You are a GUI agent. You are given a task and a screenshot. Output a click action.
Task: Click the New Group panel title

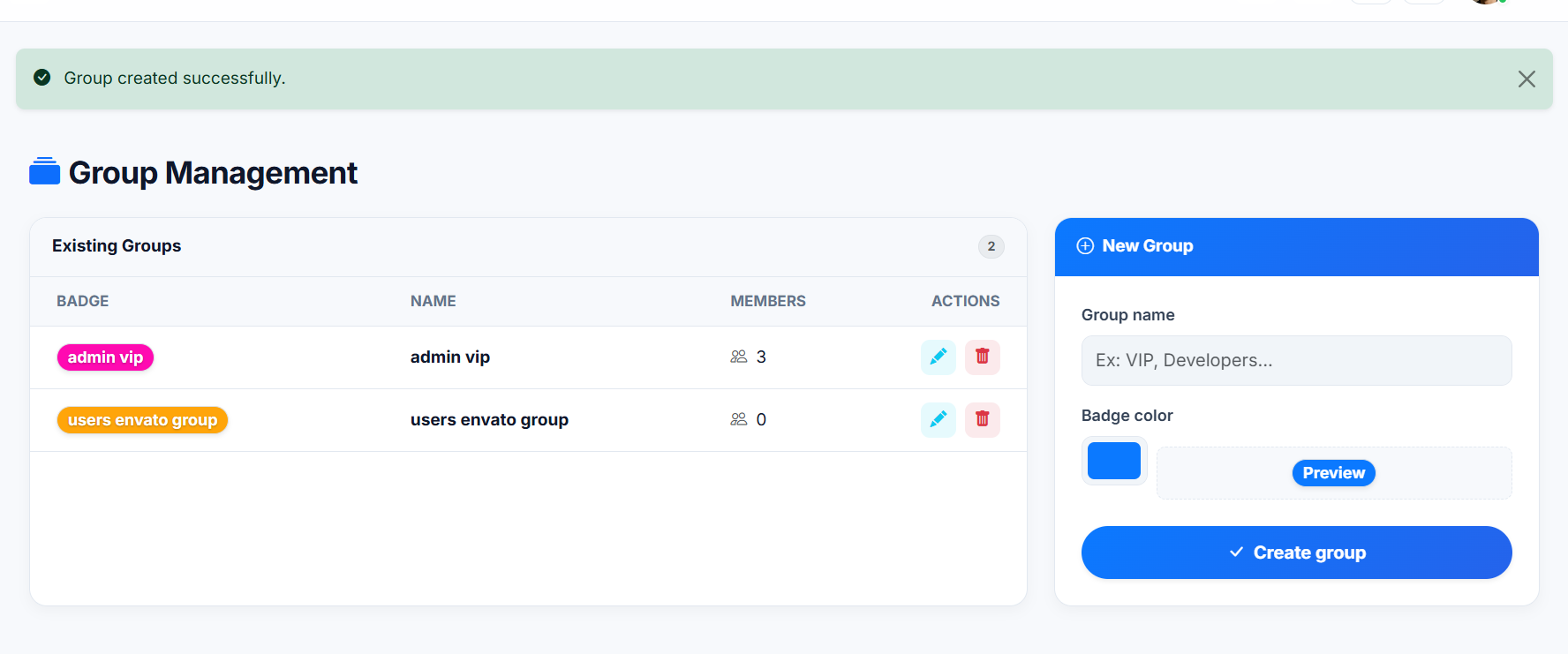[1147, 245]
